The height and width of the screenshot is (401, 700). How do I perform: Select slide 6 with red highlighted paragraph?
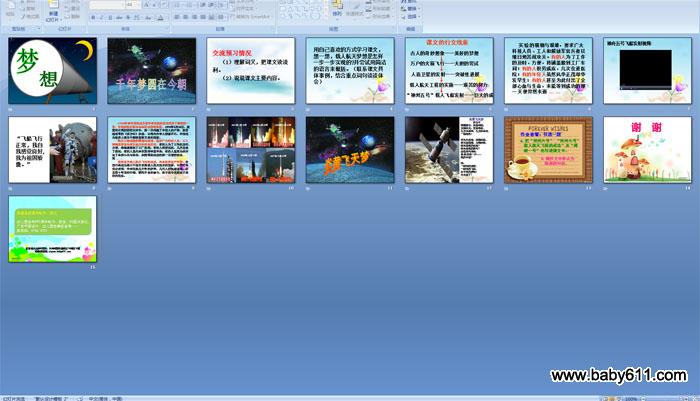548,71
